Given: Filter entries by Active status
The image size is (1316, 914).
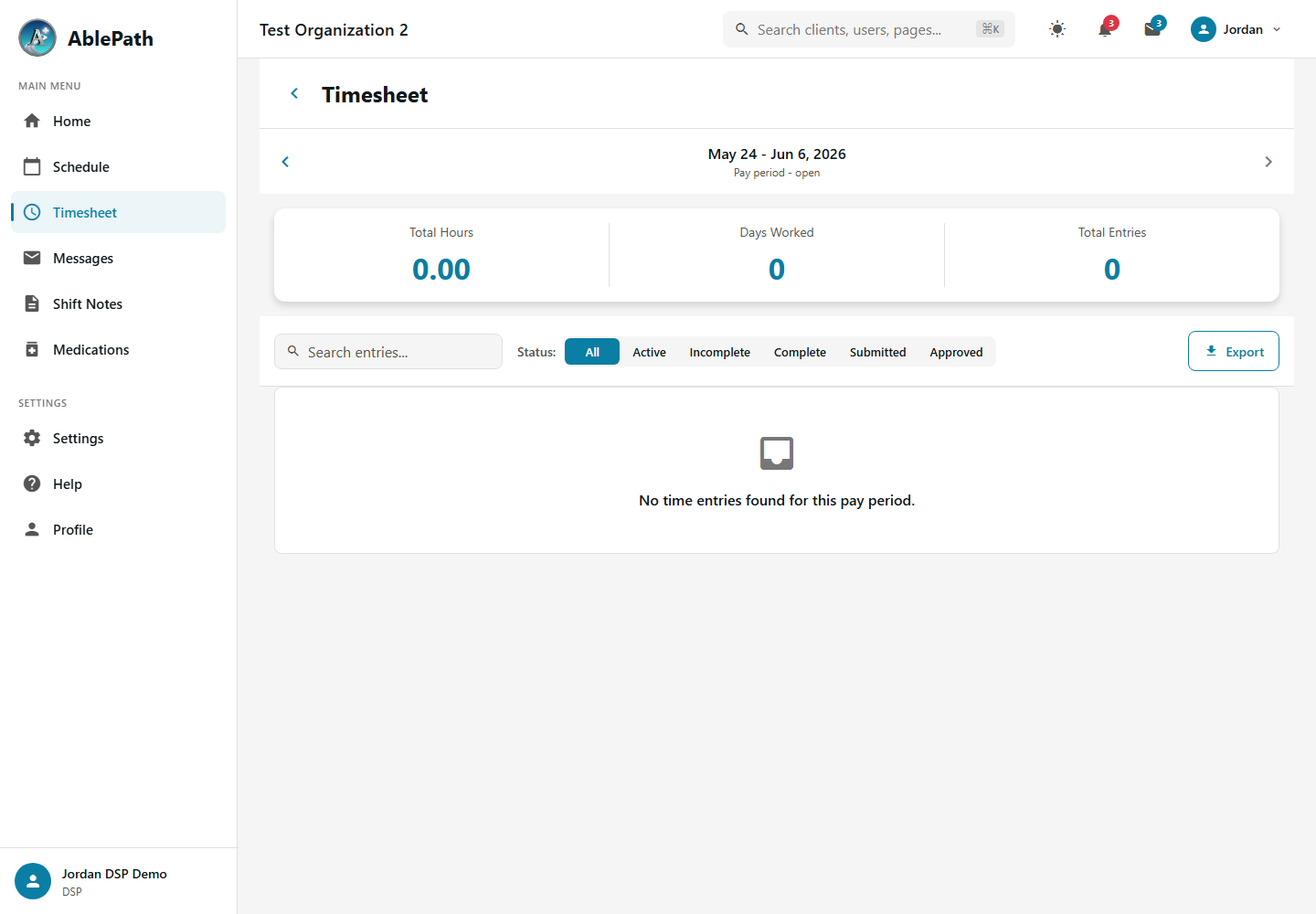Looking at the screenshot, I should [x=650, y=352].
